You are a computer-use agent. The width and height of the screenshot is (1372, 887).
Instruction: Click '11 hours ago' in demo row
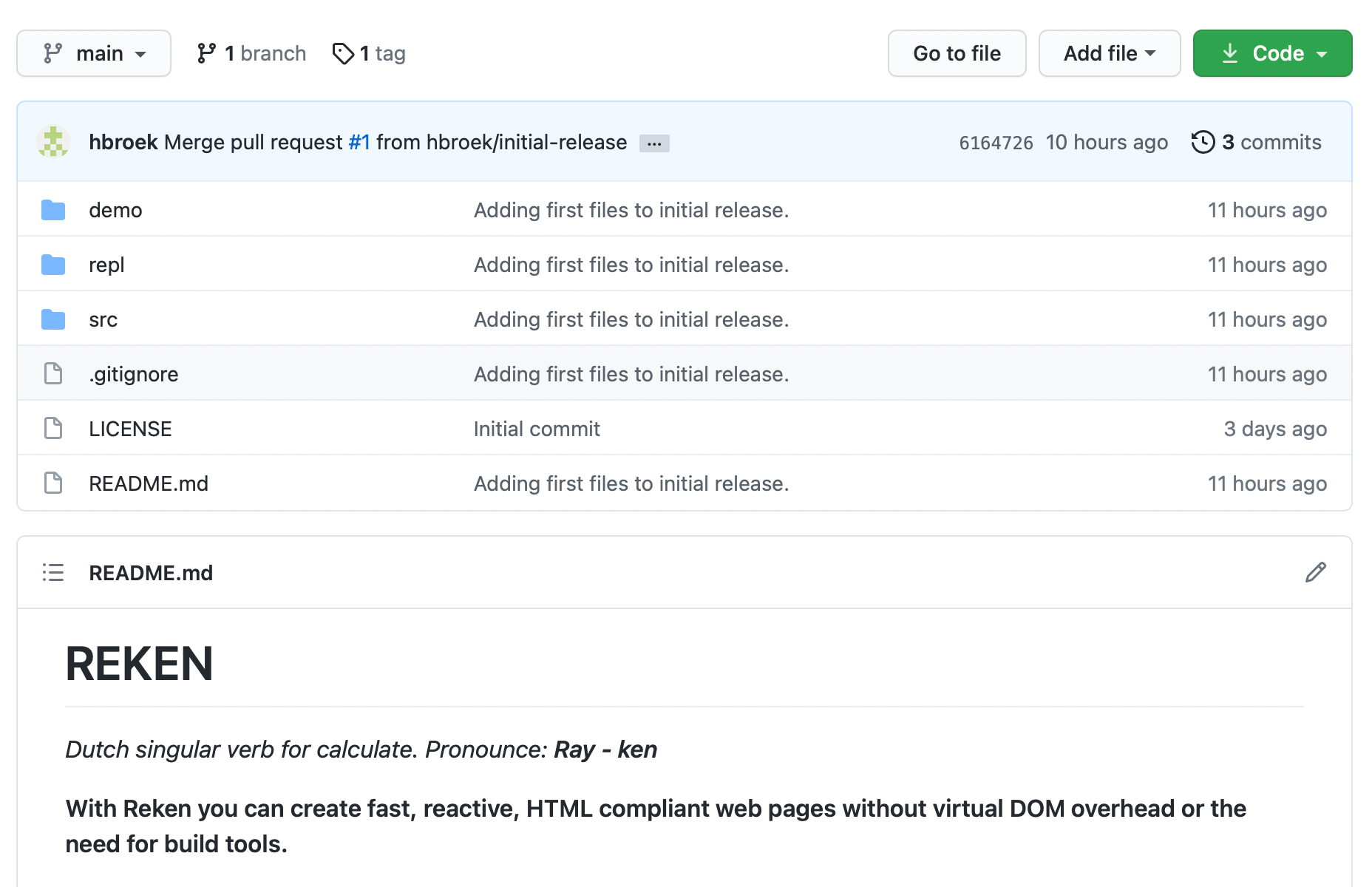(x=1267, y=210)
